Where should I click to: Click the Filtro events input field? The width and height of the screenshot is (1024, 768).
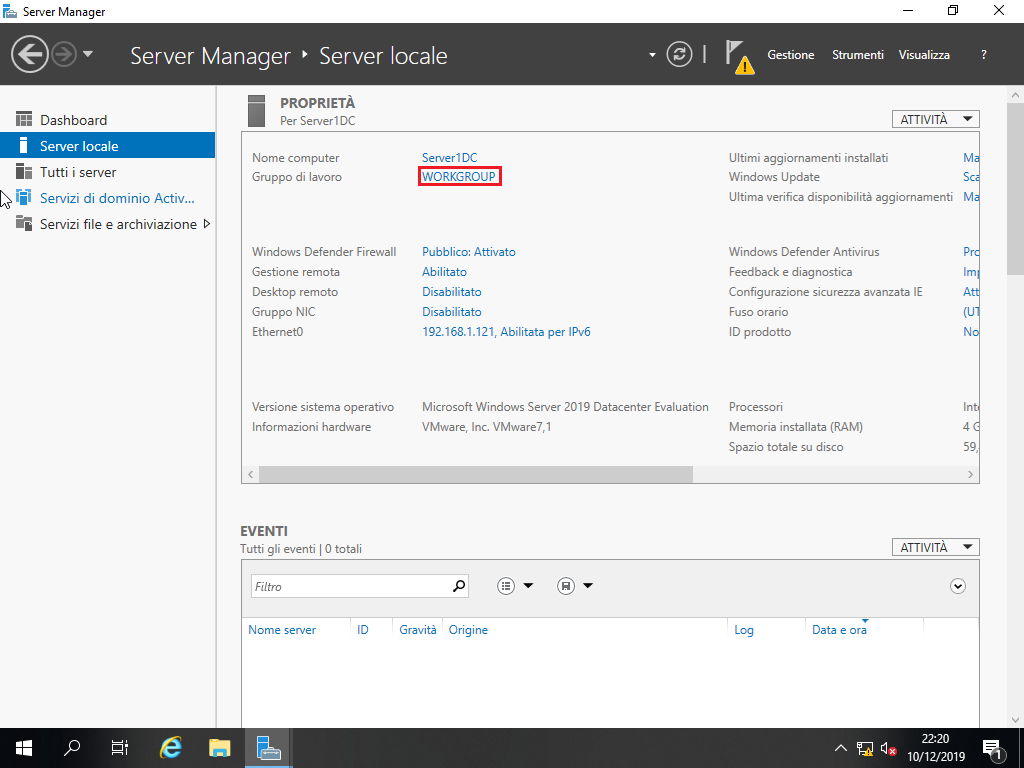click(x=359, y=586)
